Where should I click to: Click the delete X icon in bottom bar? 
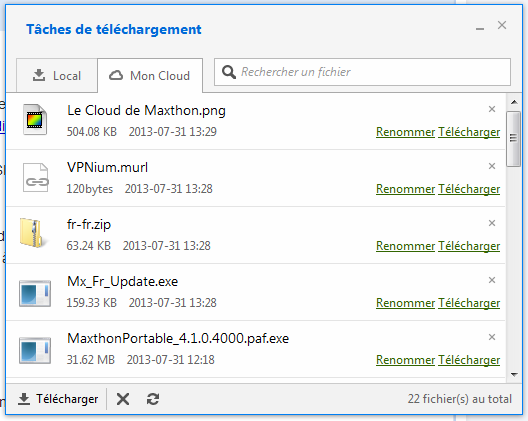(x=123, y=399)
